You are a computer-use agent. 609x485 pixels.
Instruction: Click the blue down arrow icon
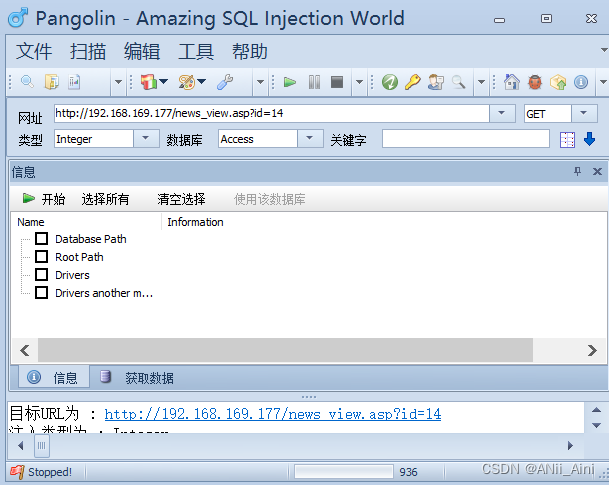pos(590,139)
